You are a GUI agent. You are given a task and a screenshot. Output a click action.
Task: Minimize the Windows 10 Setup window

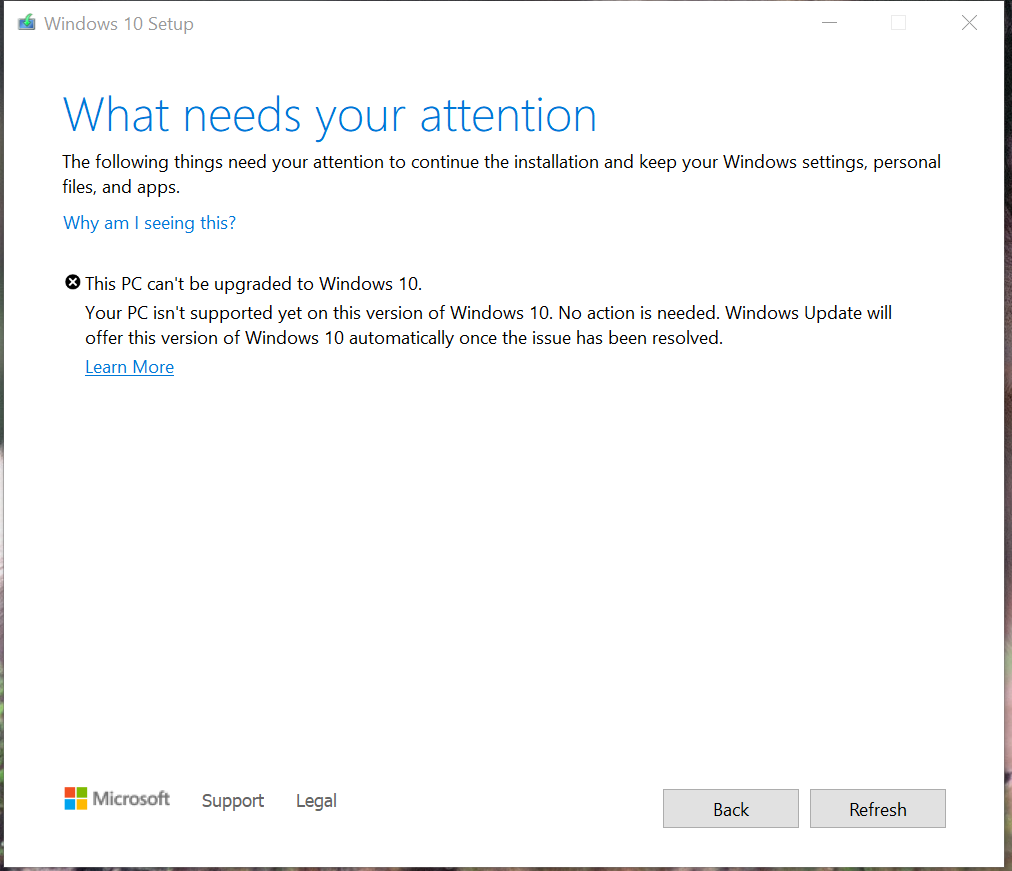(829, 23)
